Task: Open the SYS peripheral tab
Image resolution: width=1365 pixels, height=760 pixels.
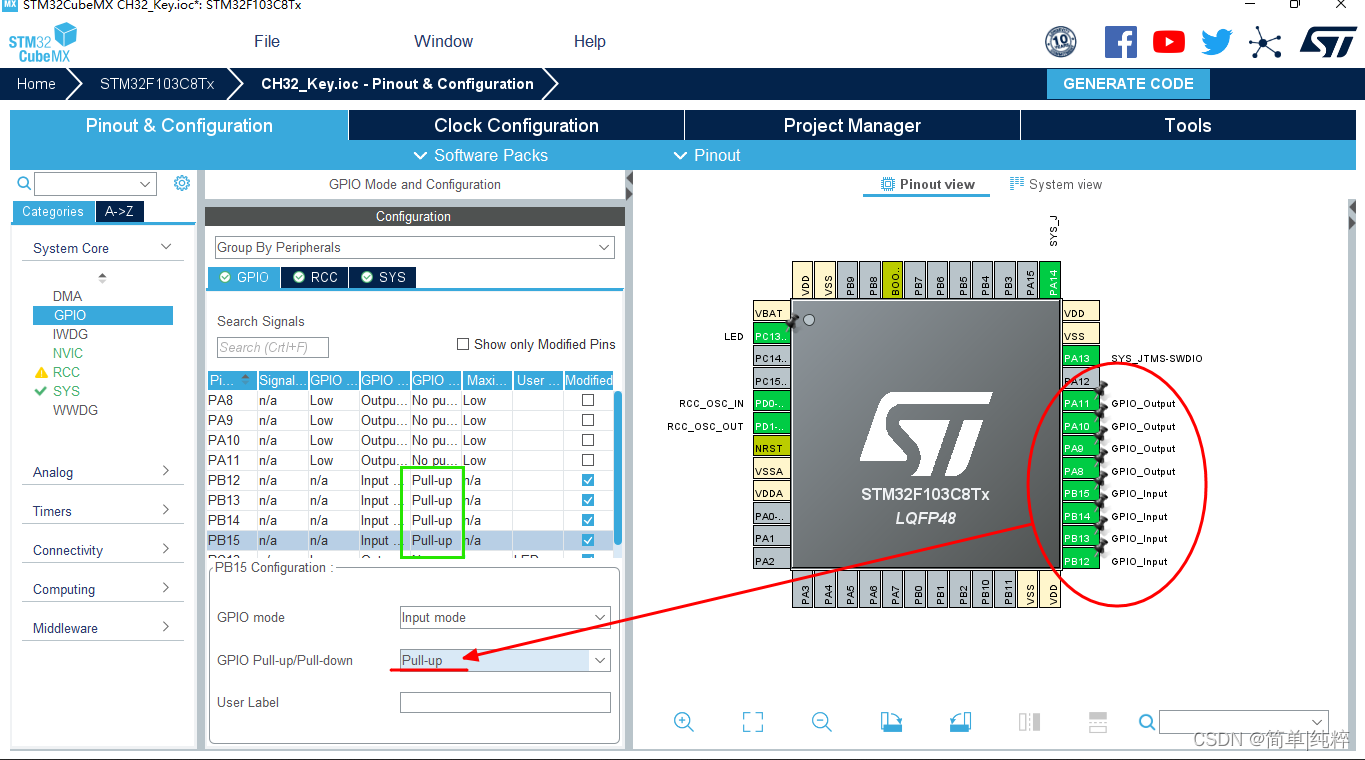Action: point(383,277)
